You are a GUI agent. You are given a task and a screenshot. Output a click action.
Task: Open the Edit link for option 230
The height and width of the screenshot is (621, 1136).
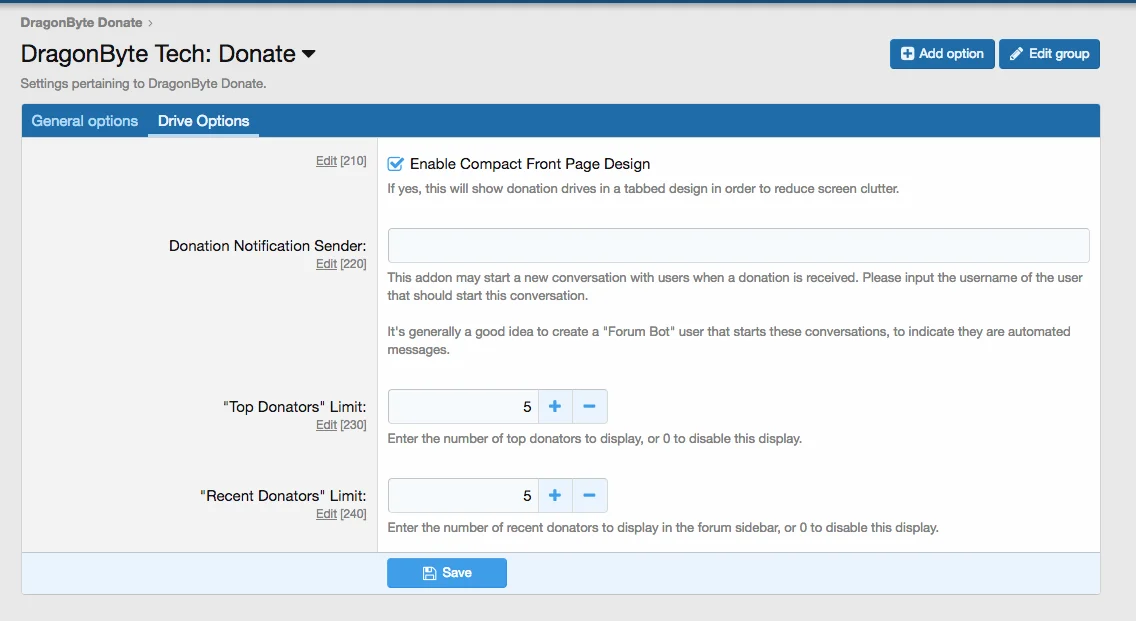[x=326, y=425]
